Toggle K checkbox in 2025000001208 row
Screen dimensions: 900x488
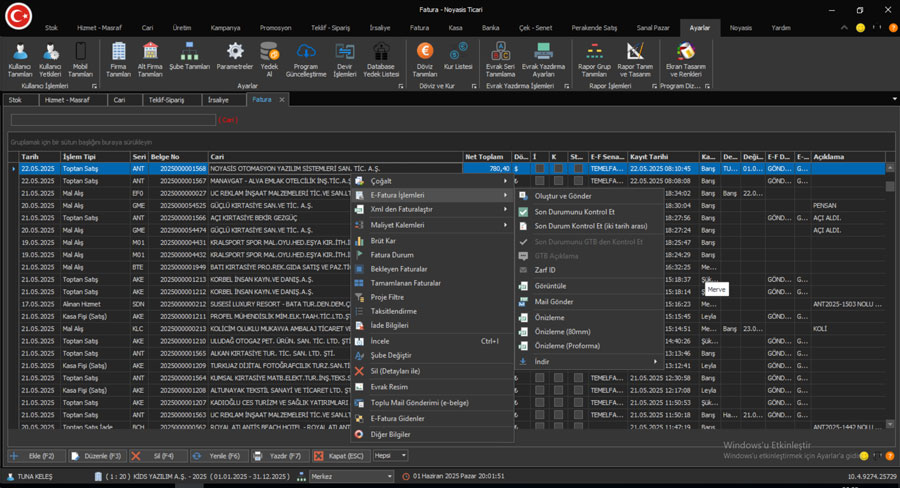click(x=558, y=390)
